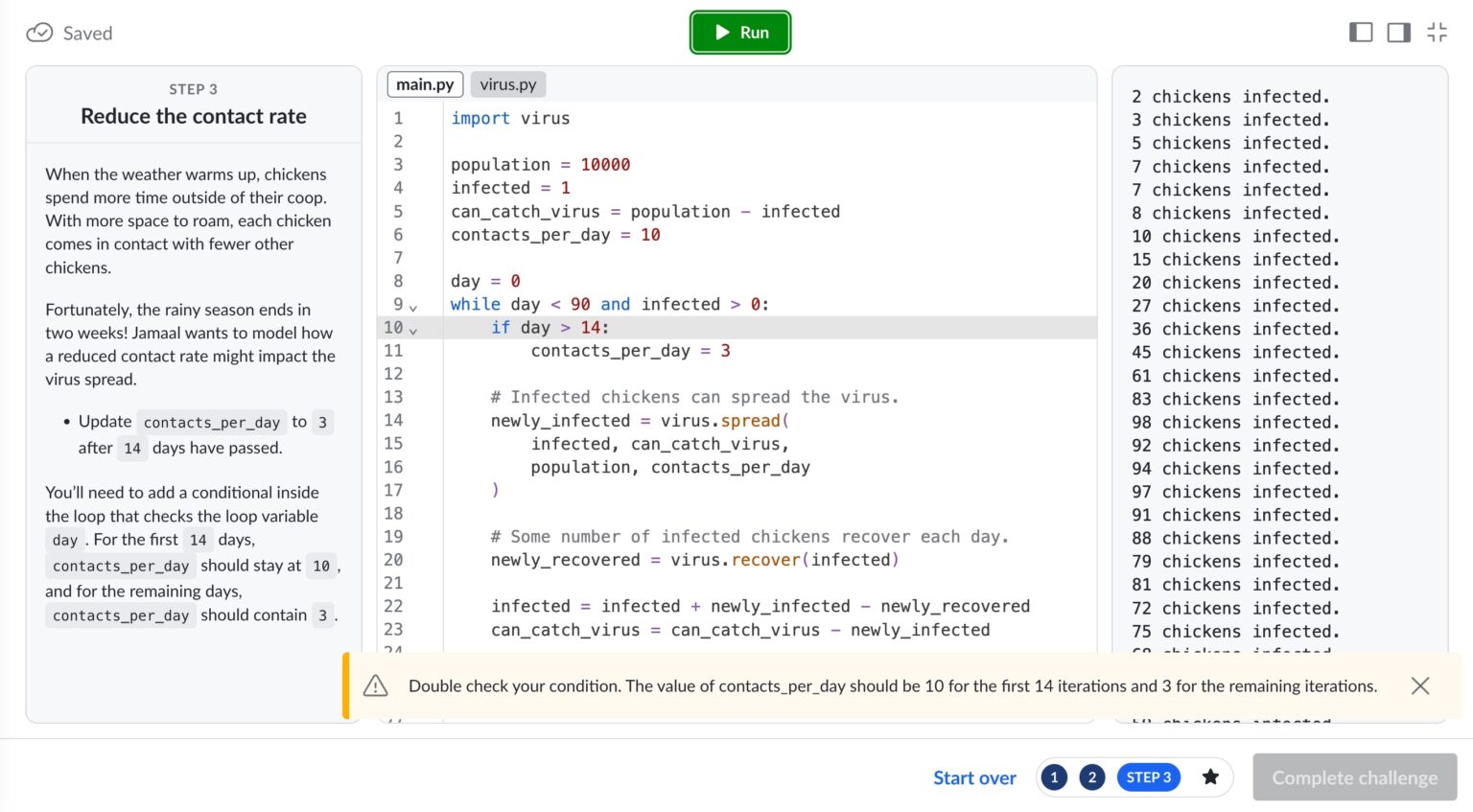The width and height of the screenshot is (1473, 812).
Task: Click the Run button
Action: pos(740,32)
